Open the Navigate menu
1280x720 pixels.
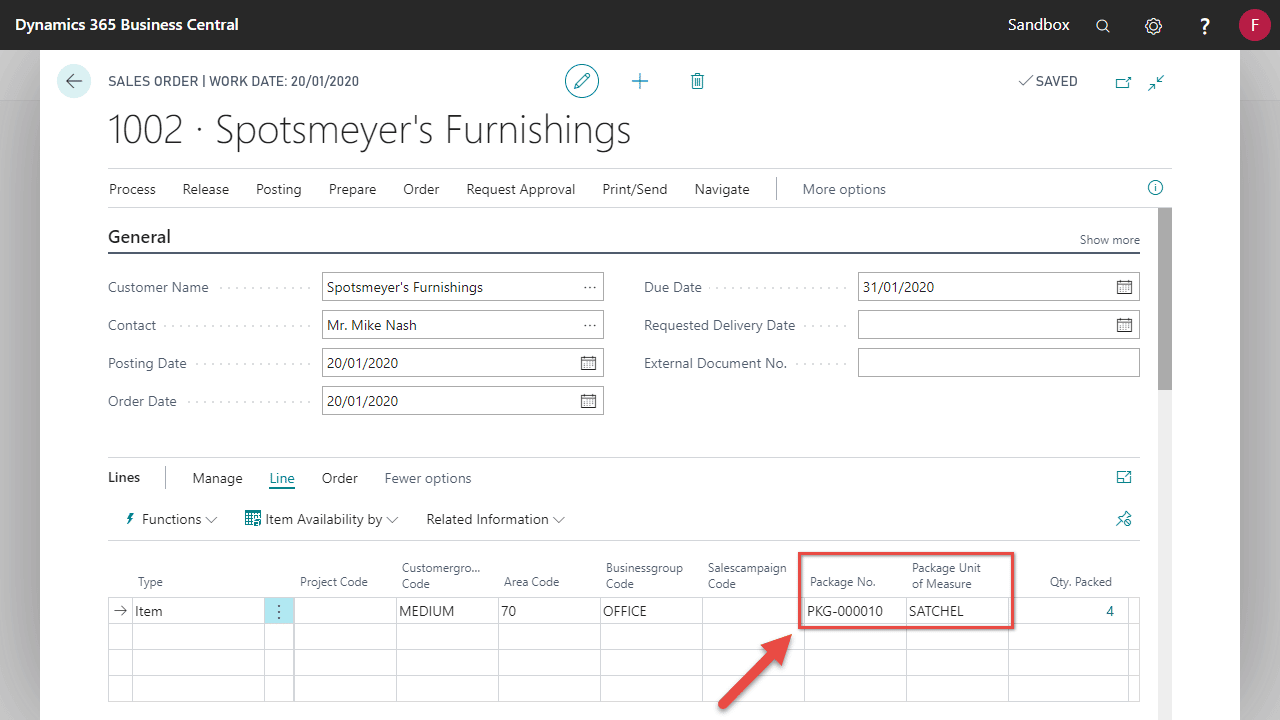click(722, 189)
